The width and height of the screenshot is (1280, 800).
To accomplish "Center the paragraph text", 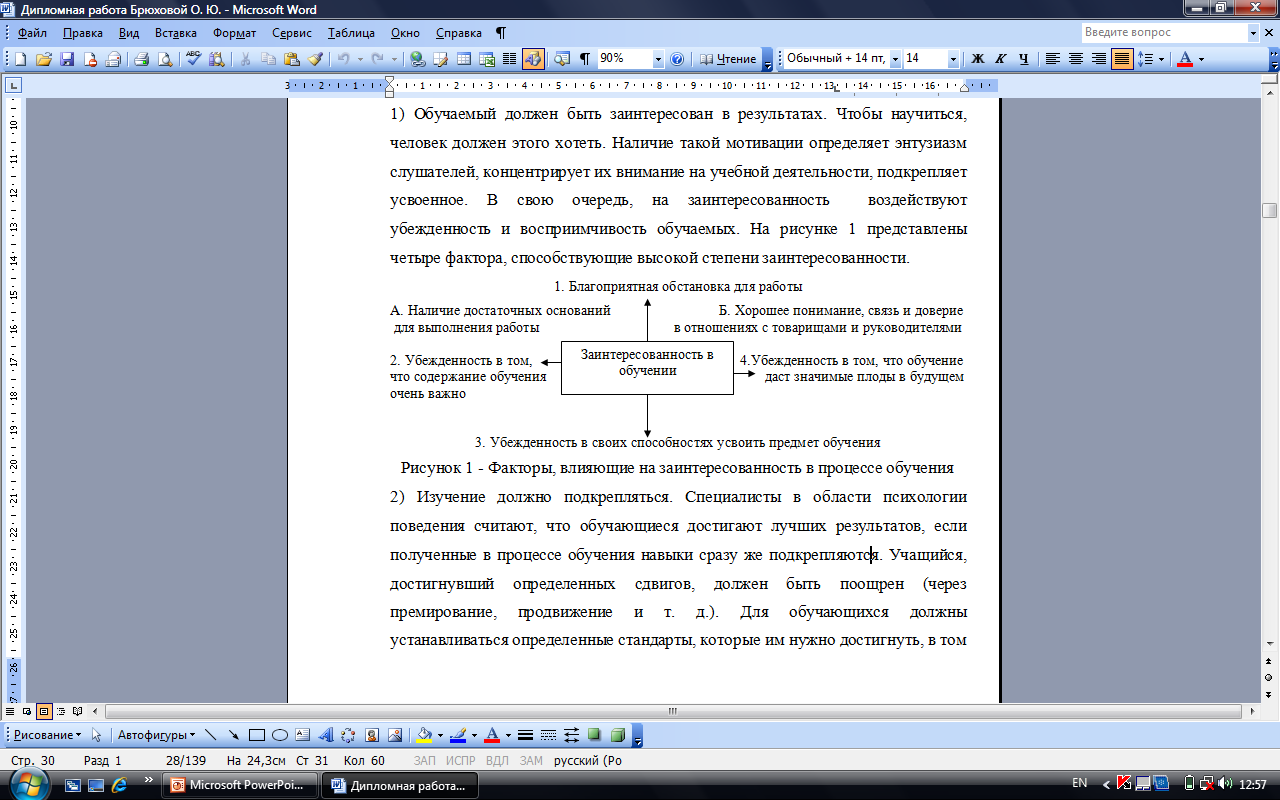I will coord(1076,59).
